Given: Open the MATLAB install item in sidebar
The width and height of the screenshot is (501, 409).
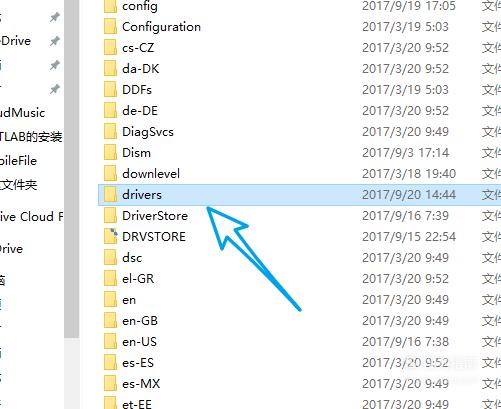Looking at the screenshot, I should (x=31, y=137).
